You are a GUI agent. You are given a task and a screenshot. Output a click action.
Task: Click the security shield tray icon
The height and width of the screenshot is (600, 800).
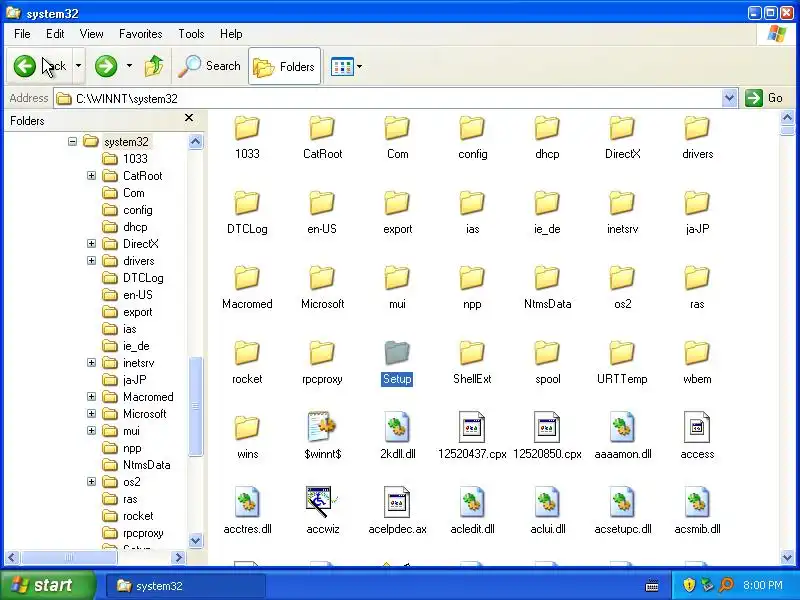(689, 585)
